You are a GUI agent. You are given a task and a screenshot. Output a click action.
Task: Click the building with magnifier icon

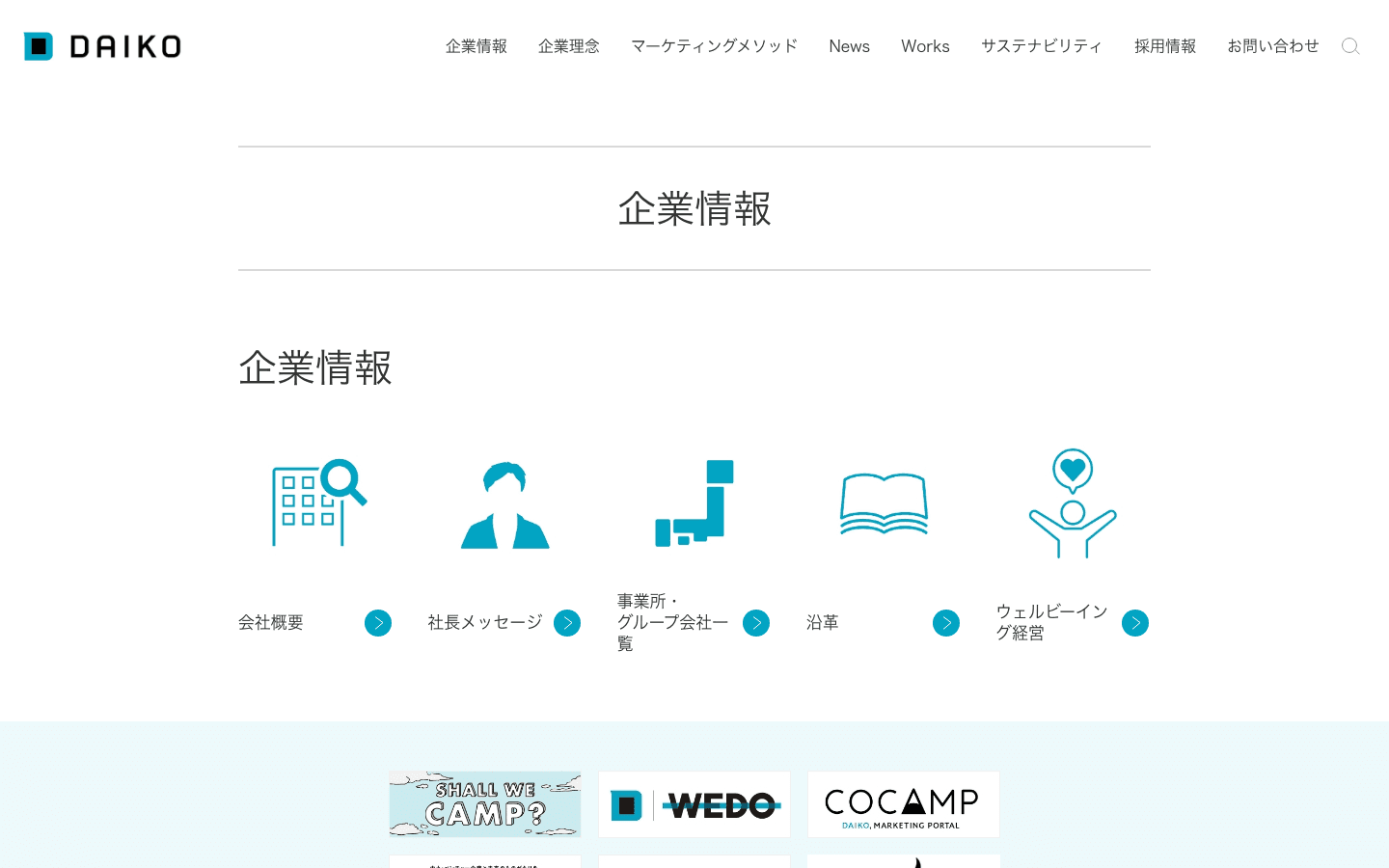(319, 502)
